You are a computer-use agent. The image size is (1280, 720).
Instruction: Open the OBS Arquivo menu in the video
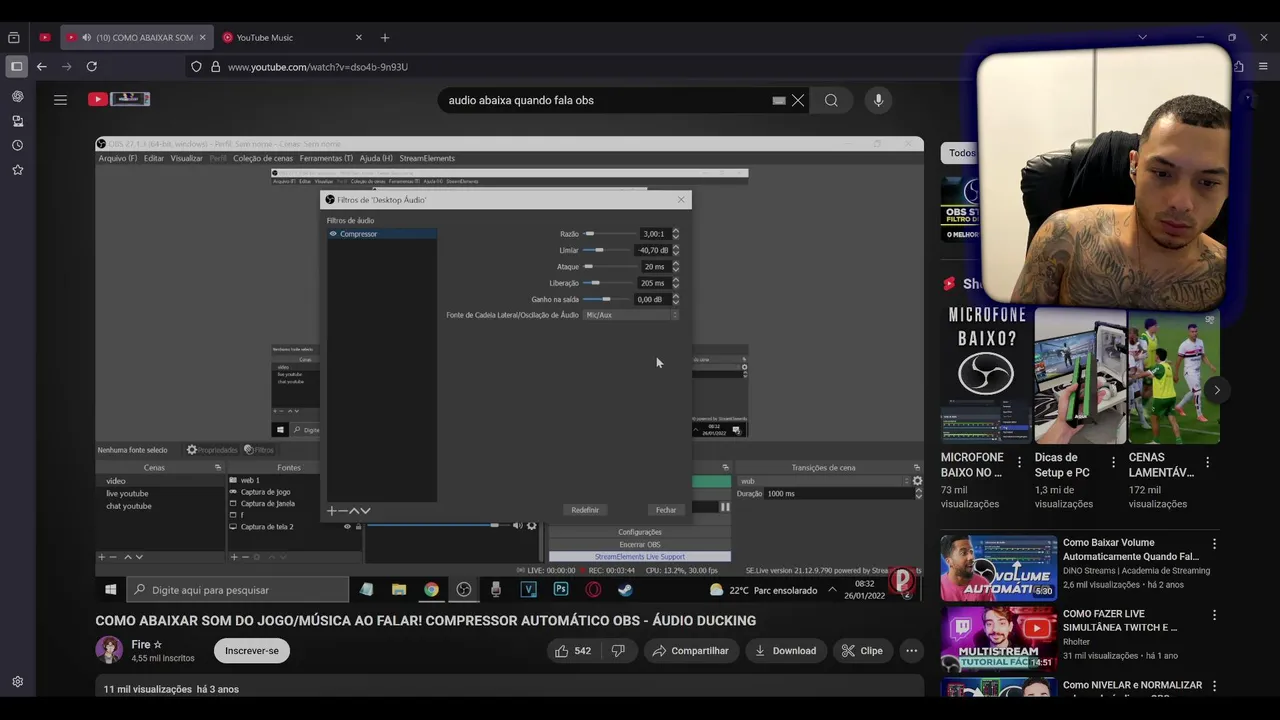tap(118, 158)
